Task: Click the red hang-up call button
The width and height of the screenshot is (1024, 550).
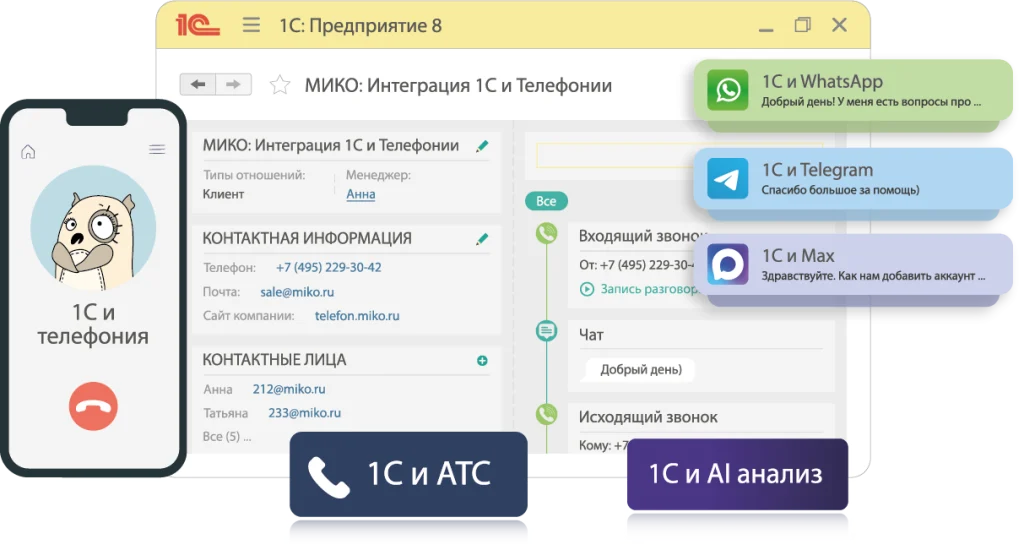Action: tap(93, 406)
